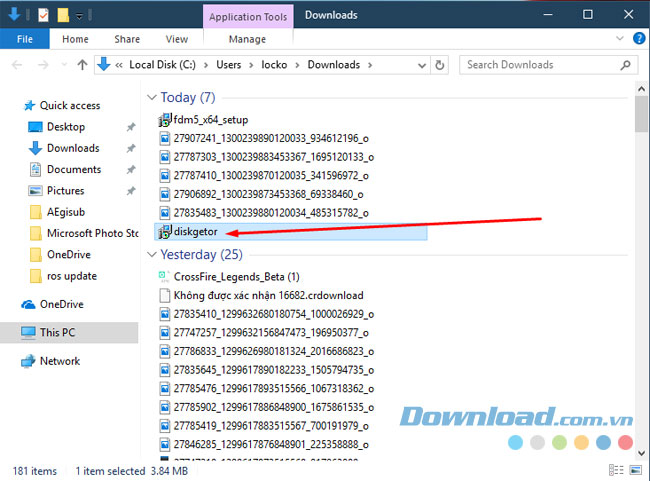Switch to the View ribbon tab
This screenshot has height=481, width=650.
pyautogui.click(x=177, y=39)
